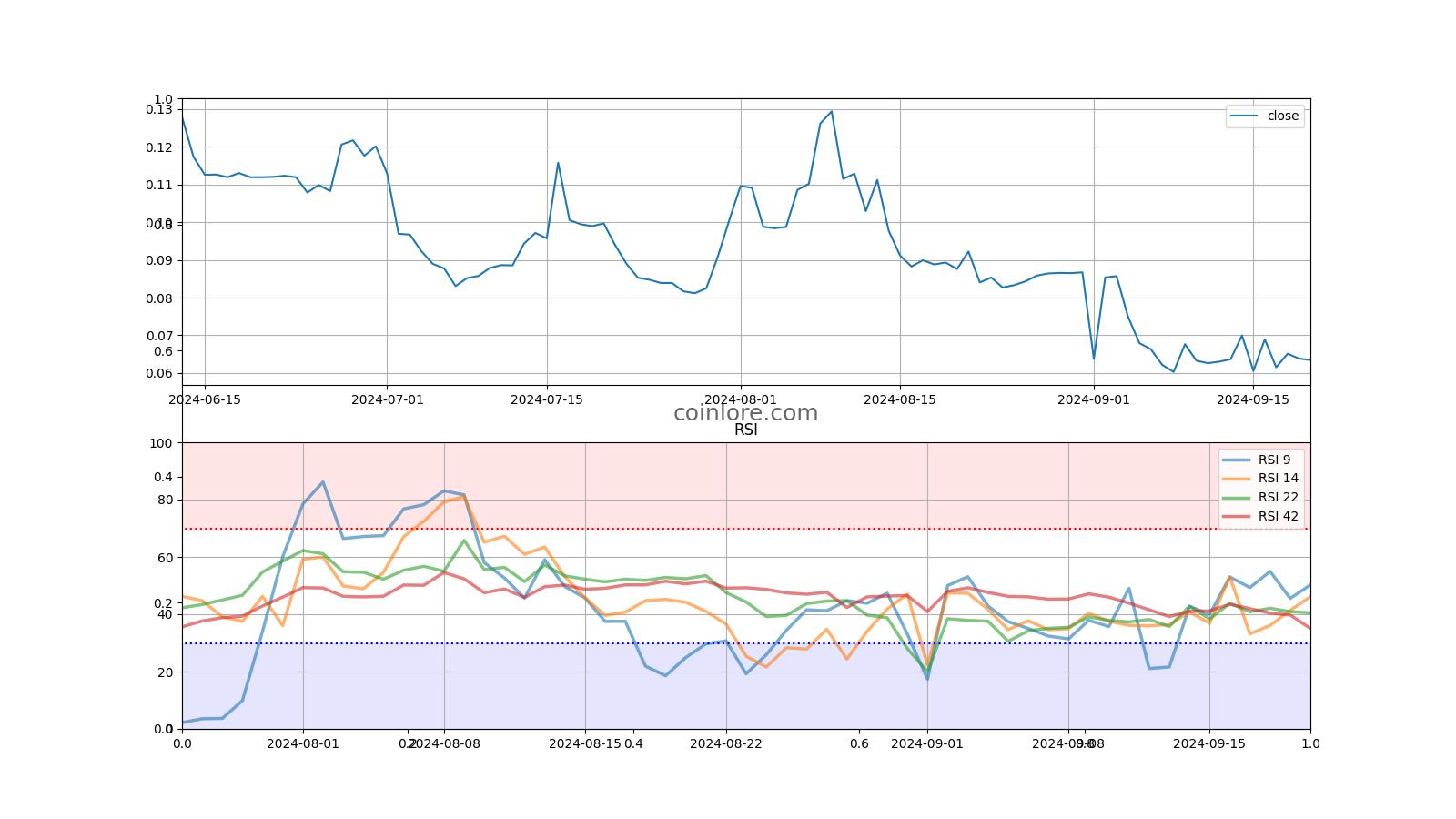Click the 2024-08-22 label under RSI chart
Image resolution: width=1456 pixels, height=819 pixels.
click(726, 743)
